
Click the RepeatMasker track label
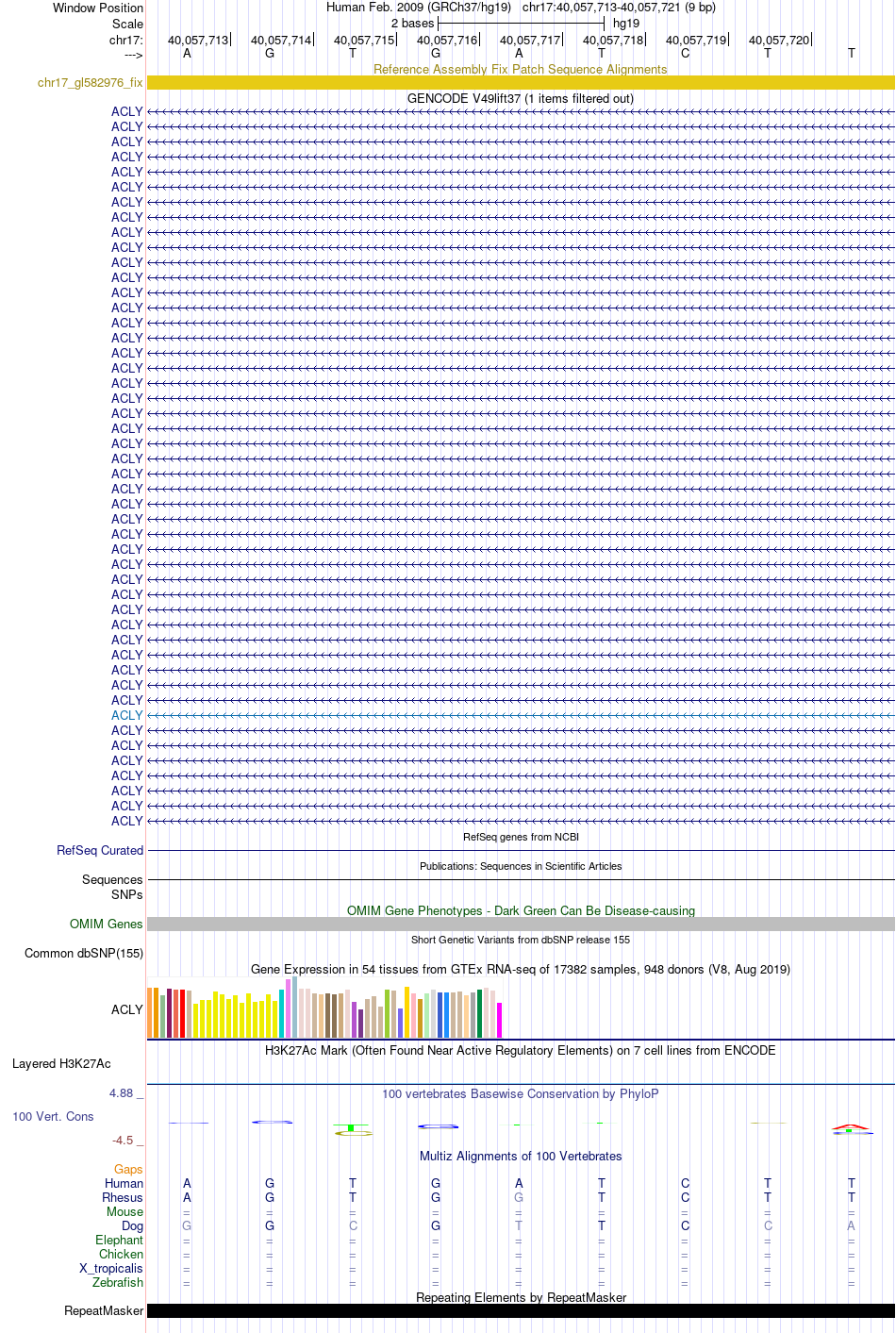tap(104, 1310)
